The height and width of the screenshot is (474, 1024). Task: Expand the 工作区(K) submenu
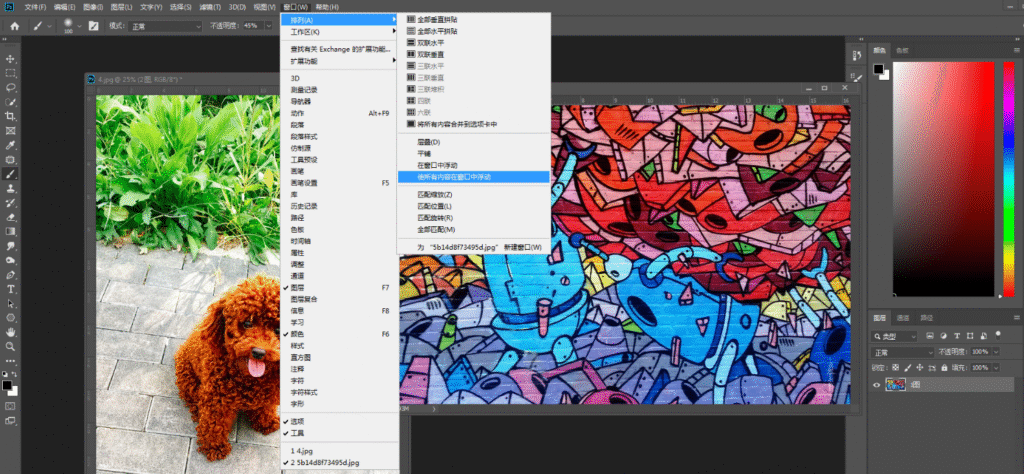(x=340, y=31)
